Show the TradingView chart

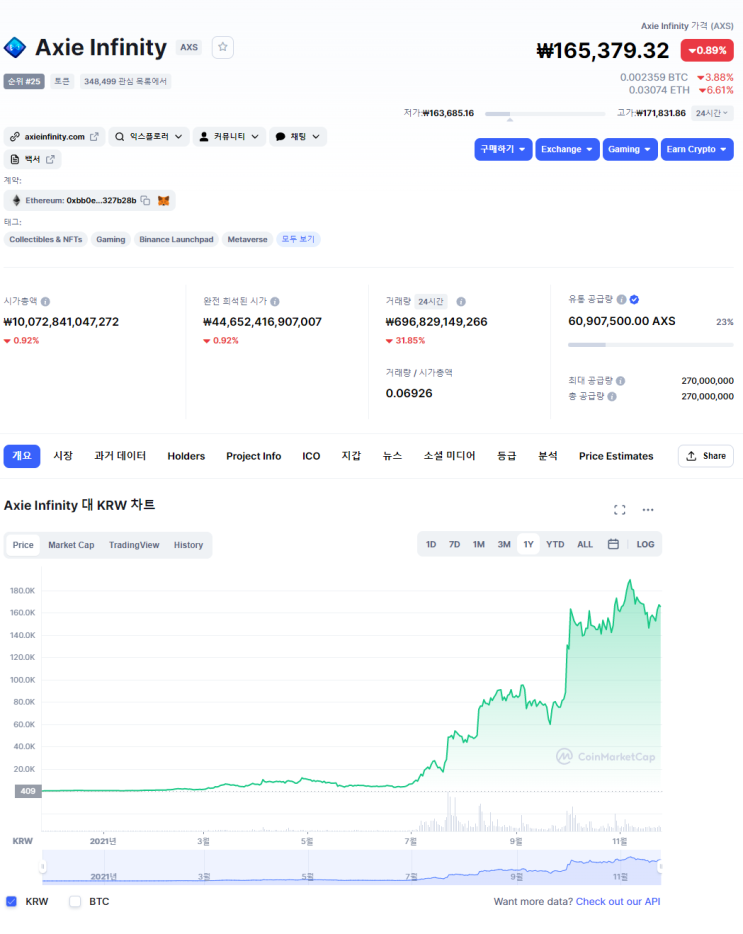(x=134, y=544)
